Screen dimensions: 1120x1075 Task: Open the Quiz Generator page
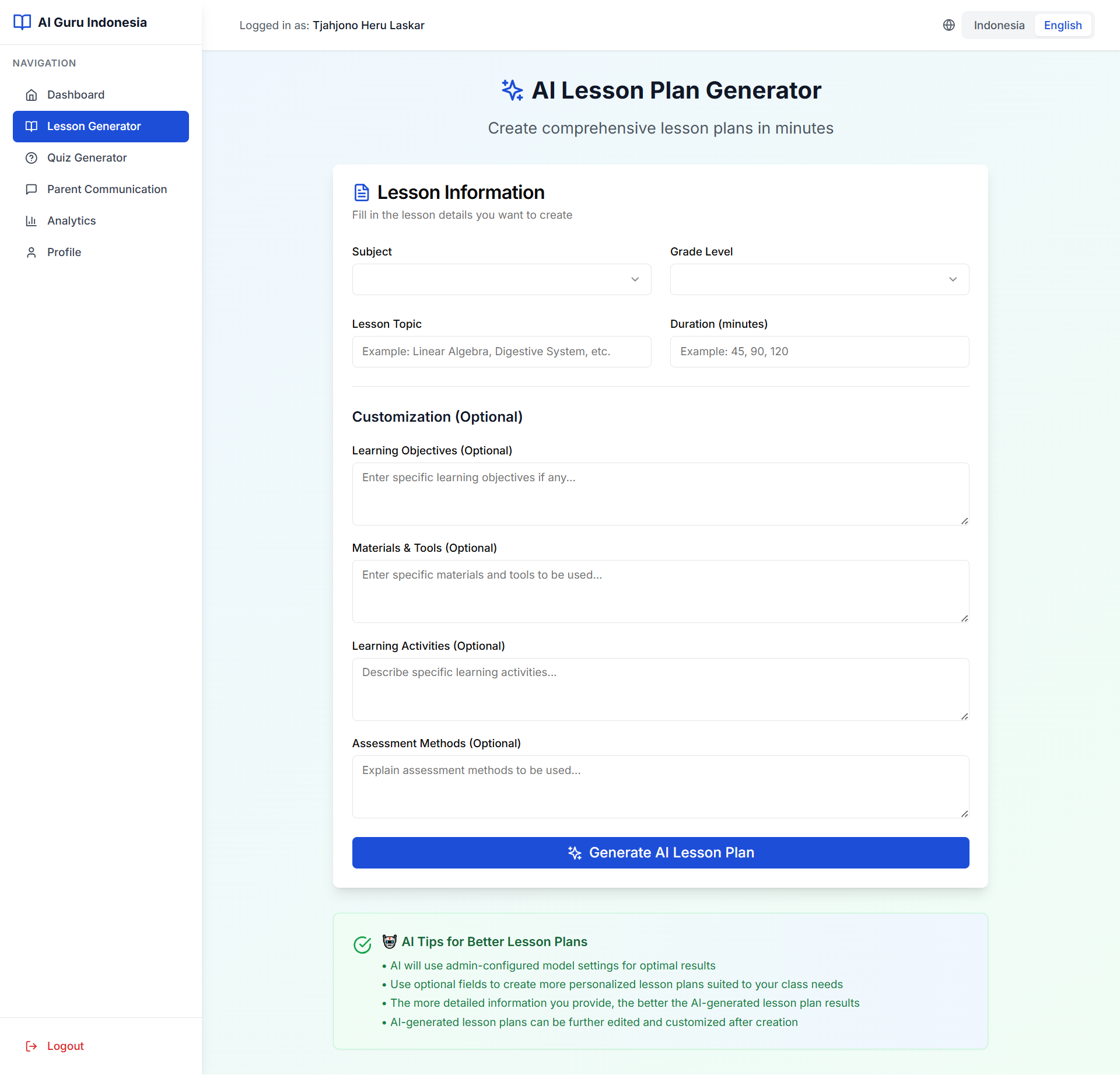coord(86,157)
